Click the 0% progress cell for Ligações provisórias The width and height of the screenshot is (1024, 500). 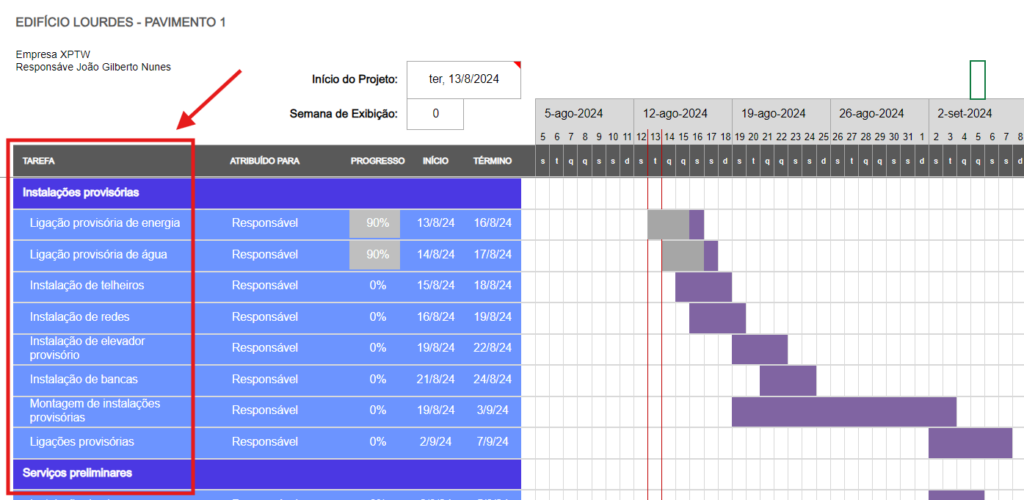[377, 442]
